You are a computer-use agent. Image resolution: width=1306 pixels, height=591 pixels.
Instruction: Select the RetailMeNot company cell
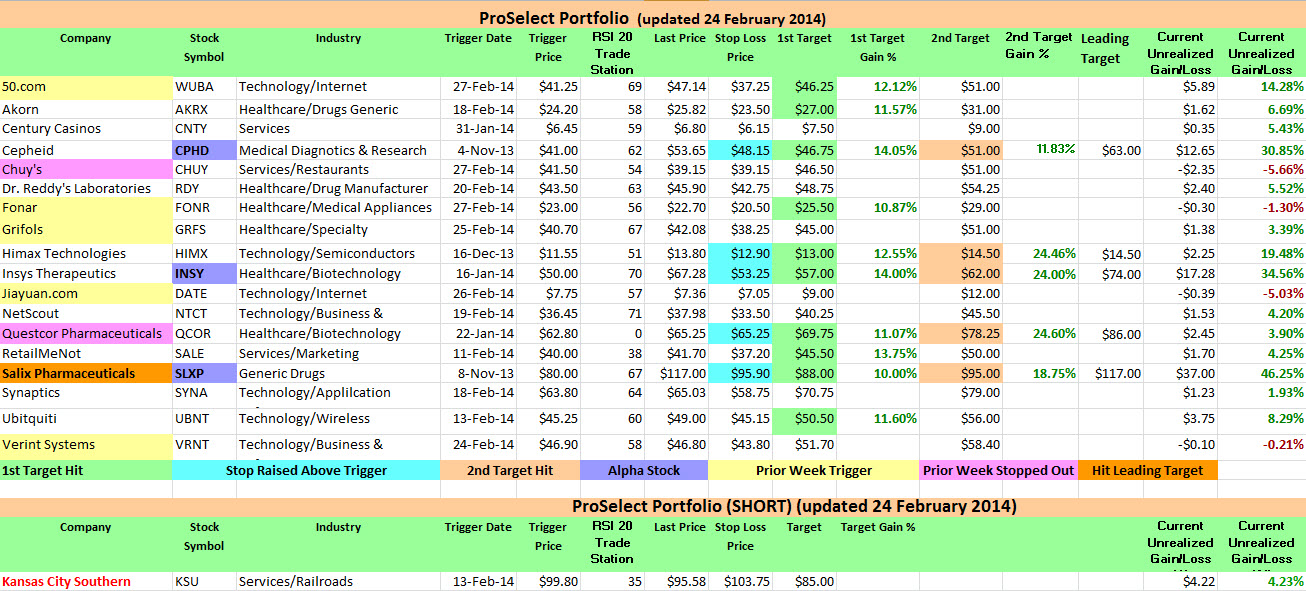[86, 353]
